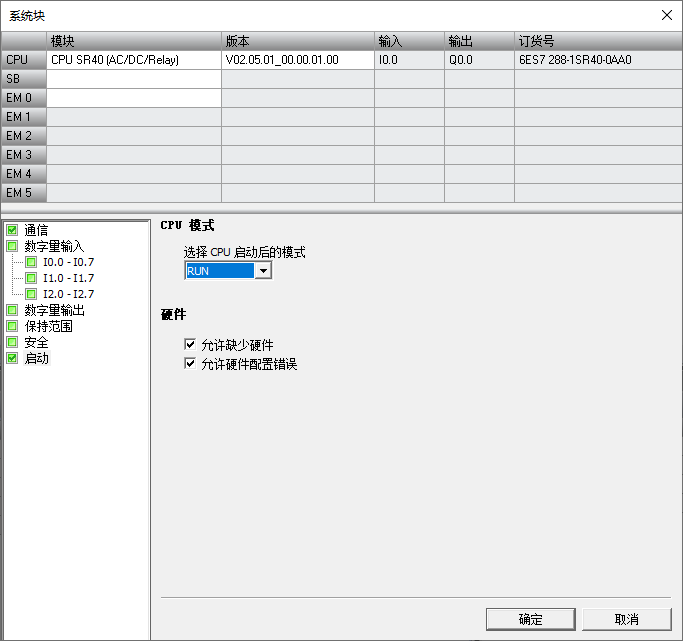Click the 6ES7 288-1SR40-0AA0 order number cell
Viewport: 683px width, 641px height.
coord(598,60)
